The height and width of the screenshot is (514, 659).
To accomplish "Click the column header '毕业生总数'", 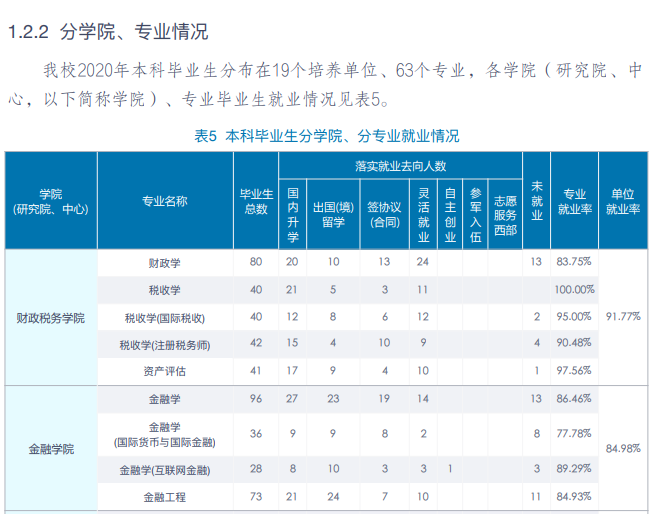I will [256, 201].
